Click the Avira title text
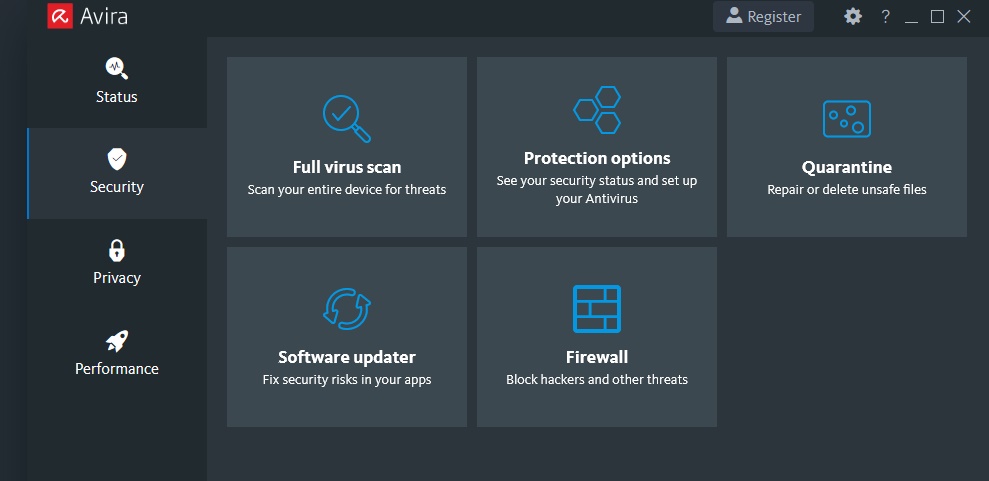 tap(104, 16)
